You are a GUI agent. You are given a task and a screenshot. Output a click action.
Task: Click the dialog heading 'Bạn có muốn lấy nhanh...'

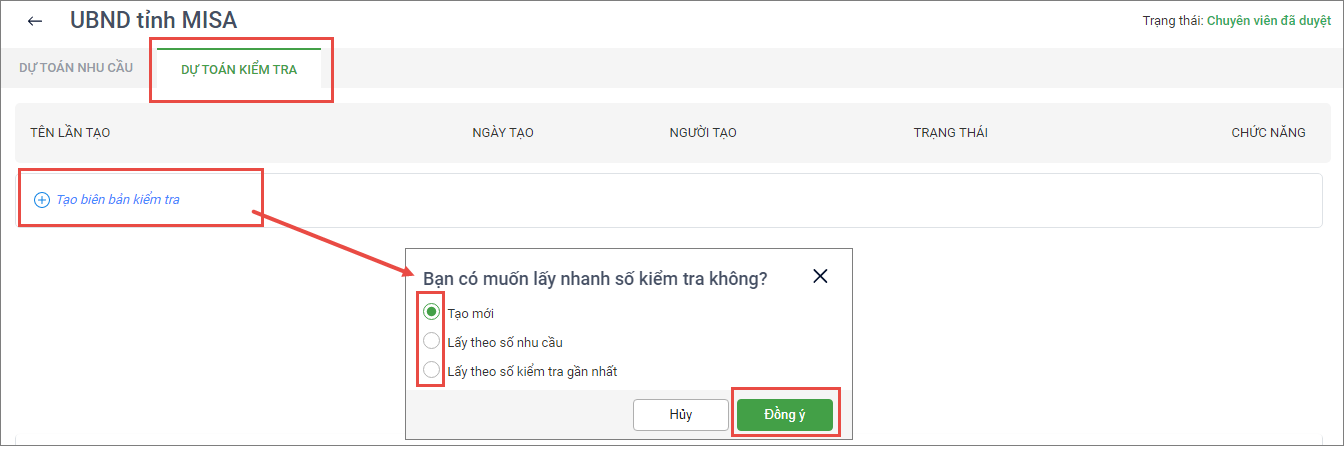(x=595, y=279)
